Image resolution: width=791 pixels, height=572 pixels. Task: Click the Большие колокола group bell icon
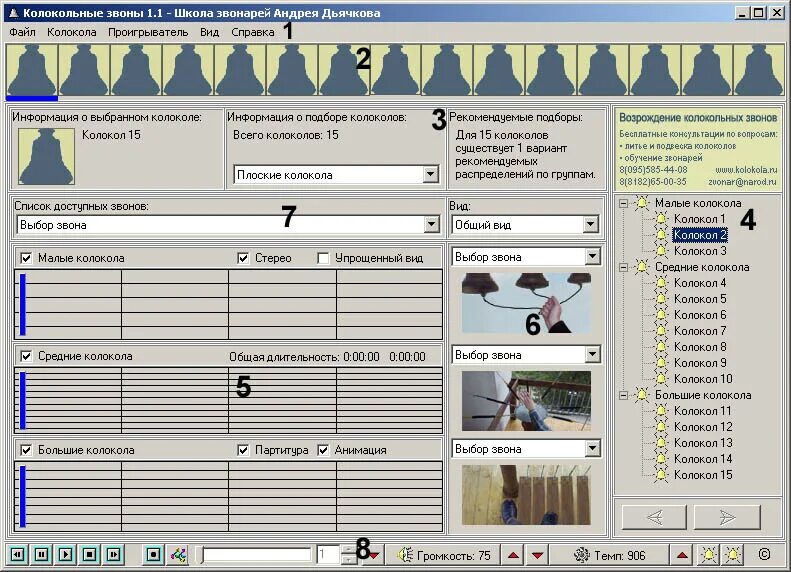(642, 395)
